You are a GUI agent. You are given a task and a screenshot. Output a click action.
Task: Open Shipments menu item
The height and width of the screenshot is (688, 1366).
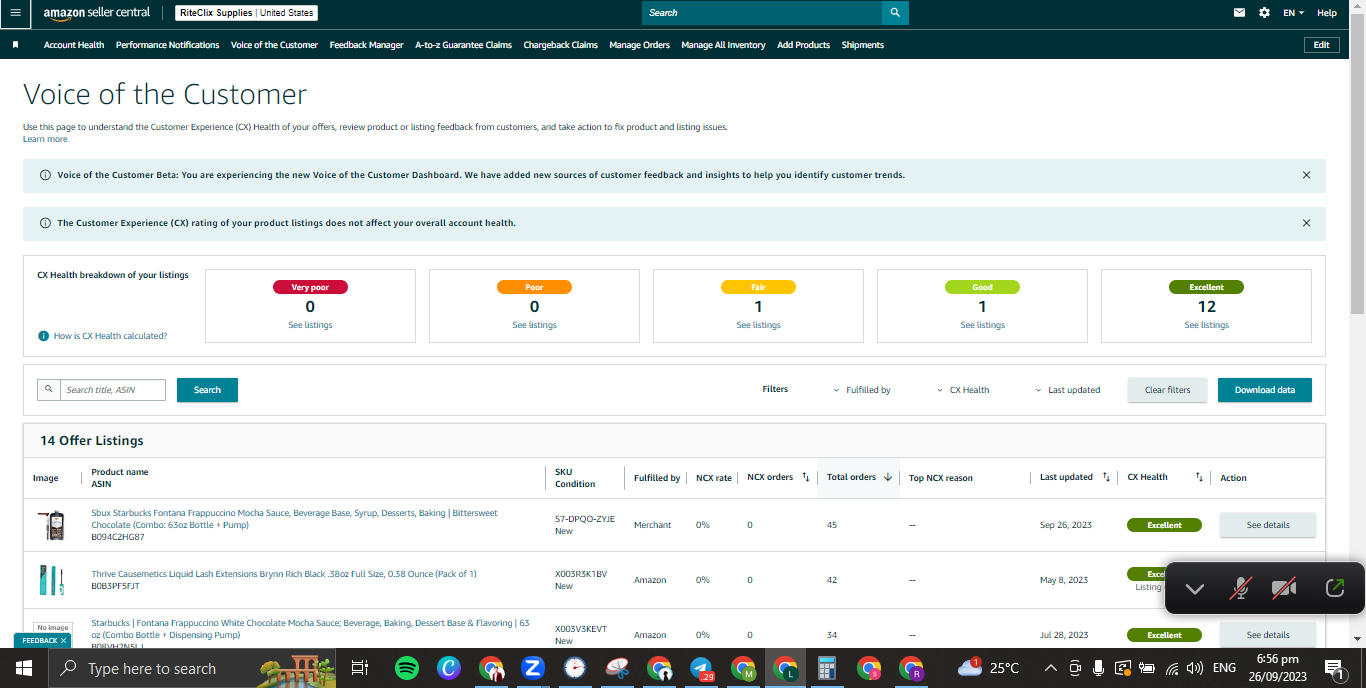coord(863,45)
